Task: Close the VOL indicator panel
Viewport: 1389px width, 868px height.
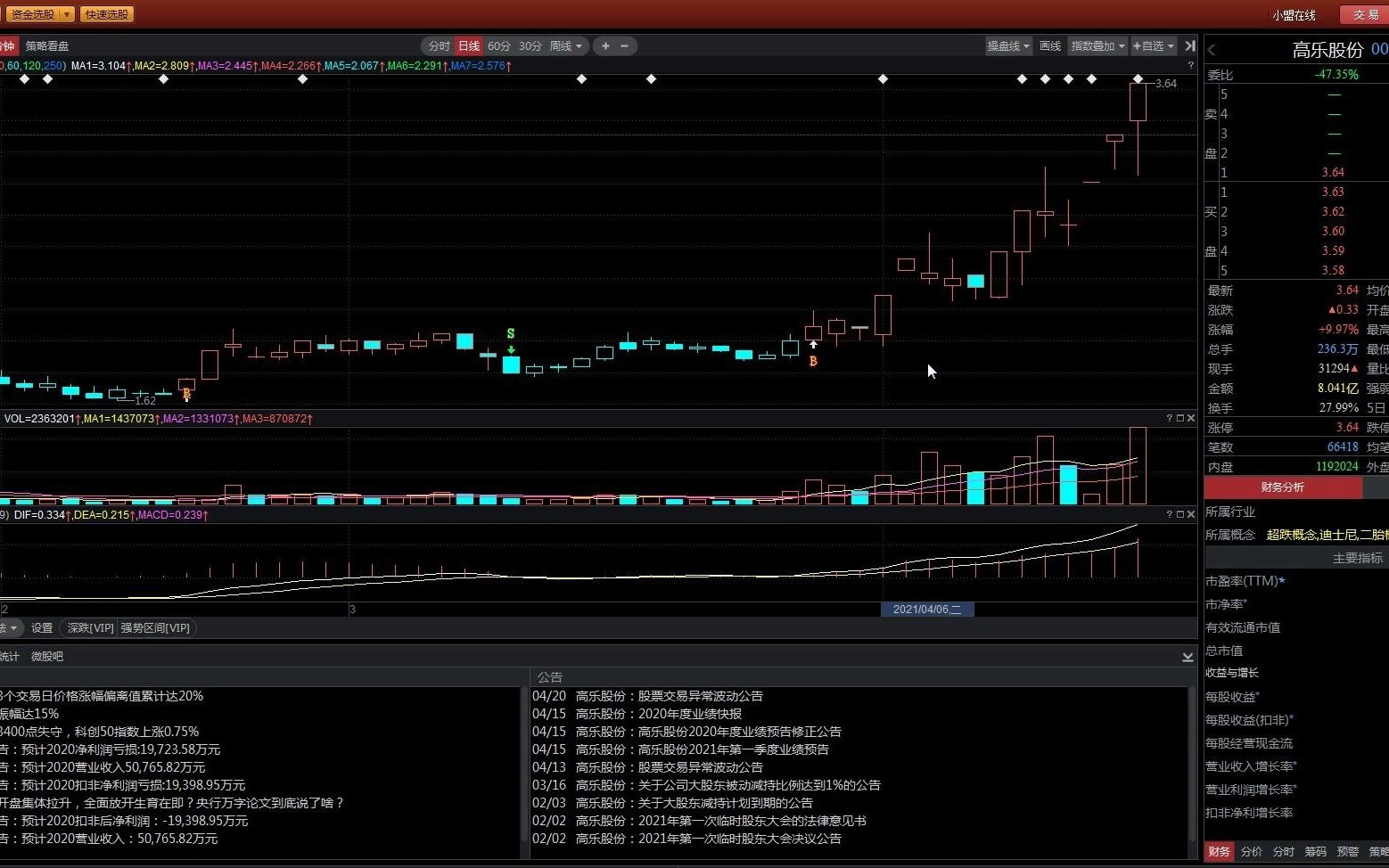Action: 1191,418
